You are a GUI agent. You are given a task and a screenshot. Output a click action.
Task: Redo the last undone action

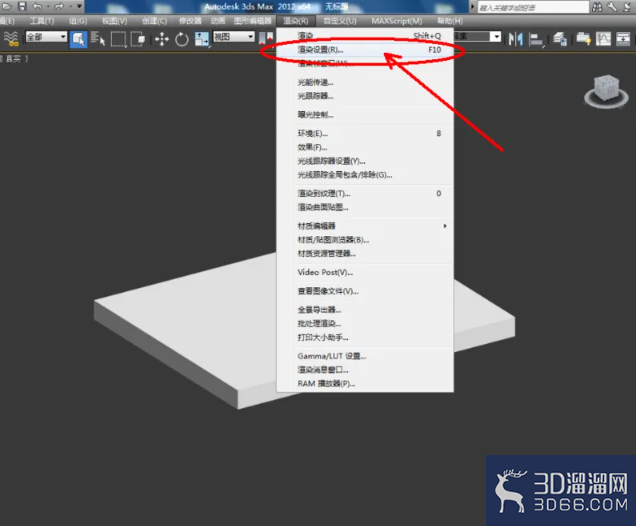pos(59,6)
